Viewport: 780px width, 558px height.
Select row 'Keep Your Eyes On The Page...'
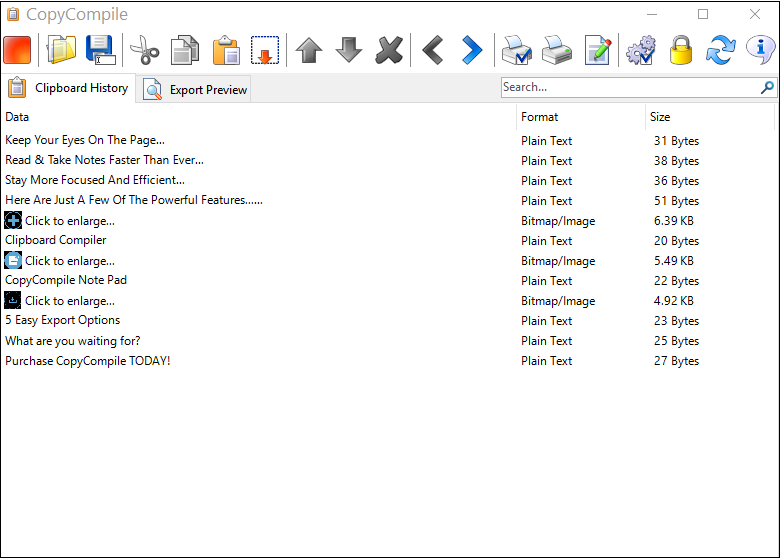(388, 140)
